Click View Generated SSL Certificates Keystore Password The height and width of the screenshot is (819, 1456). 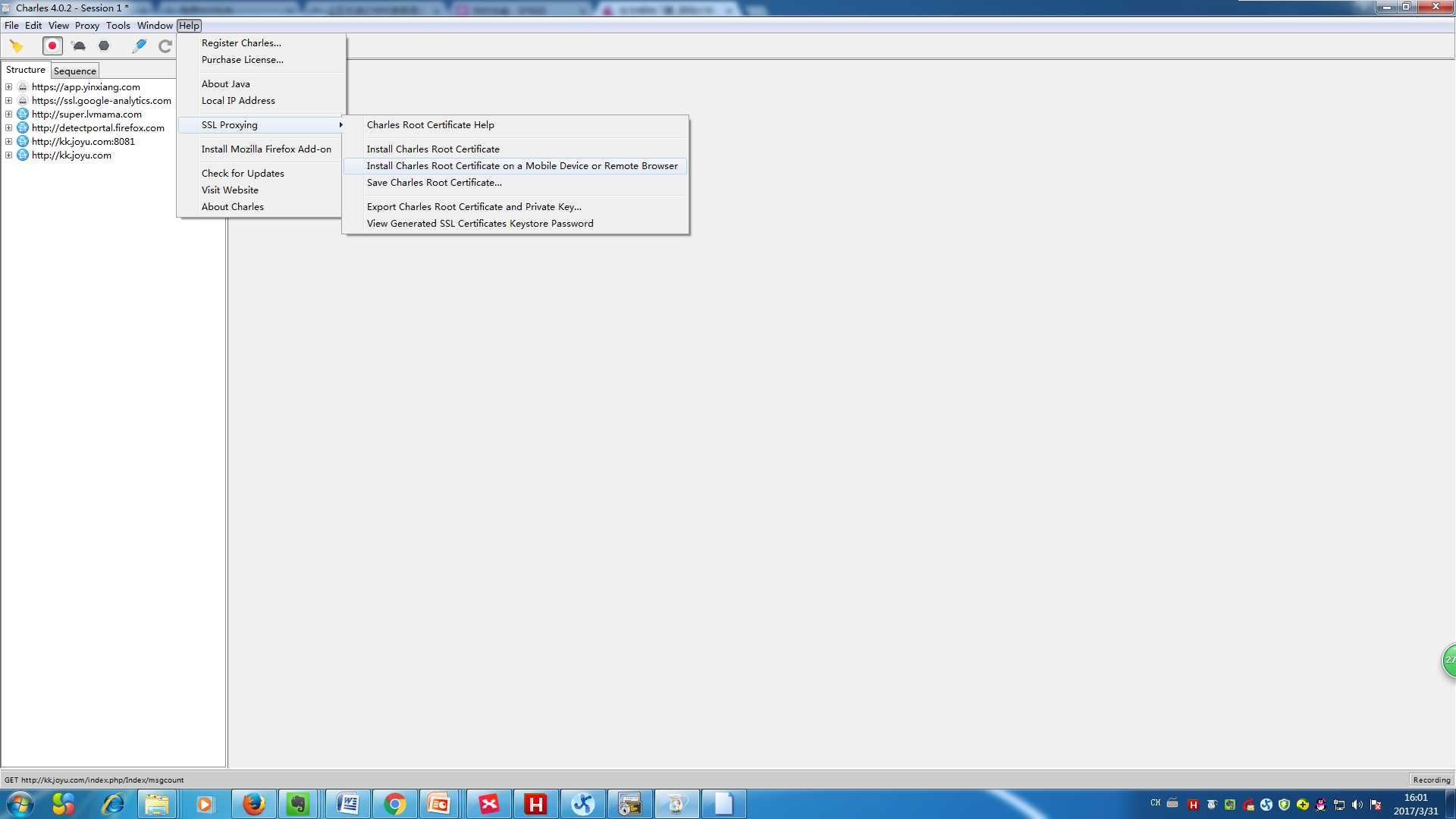(x=480, y=222)
